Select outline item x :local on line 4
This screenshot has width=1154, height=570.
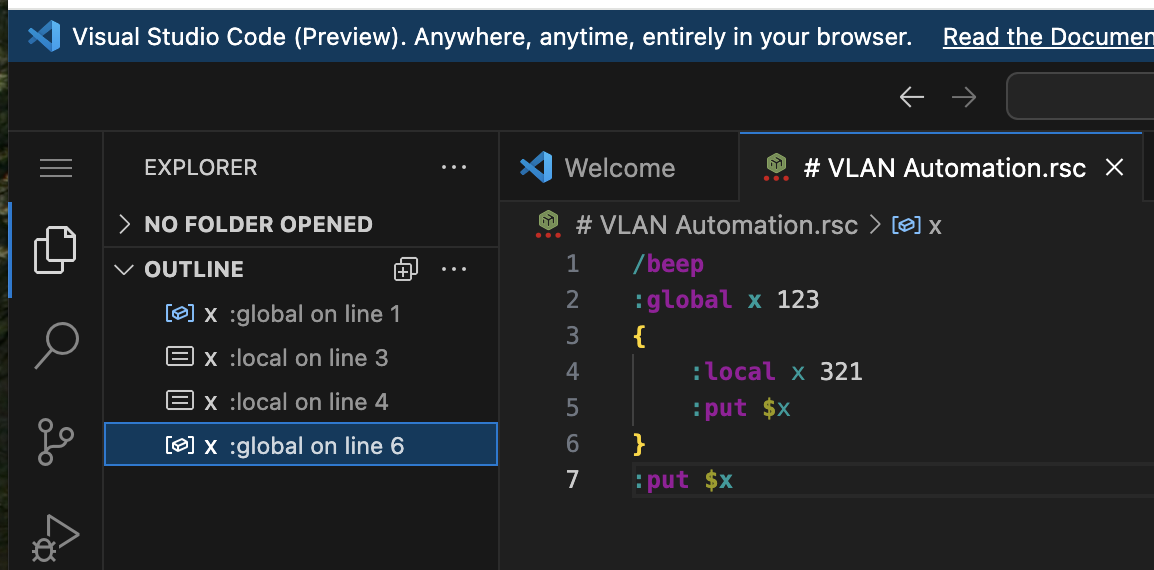click(x=301, y=401)
